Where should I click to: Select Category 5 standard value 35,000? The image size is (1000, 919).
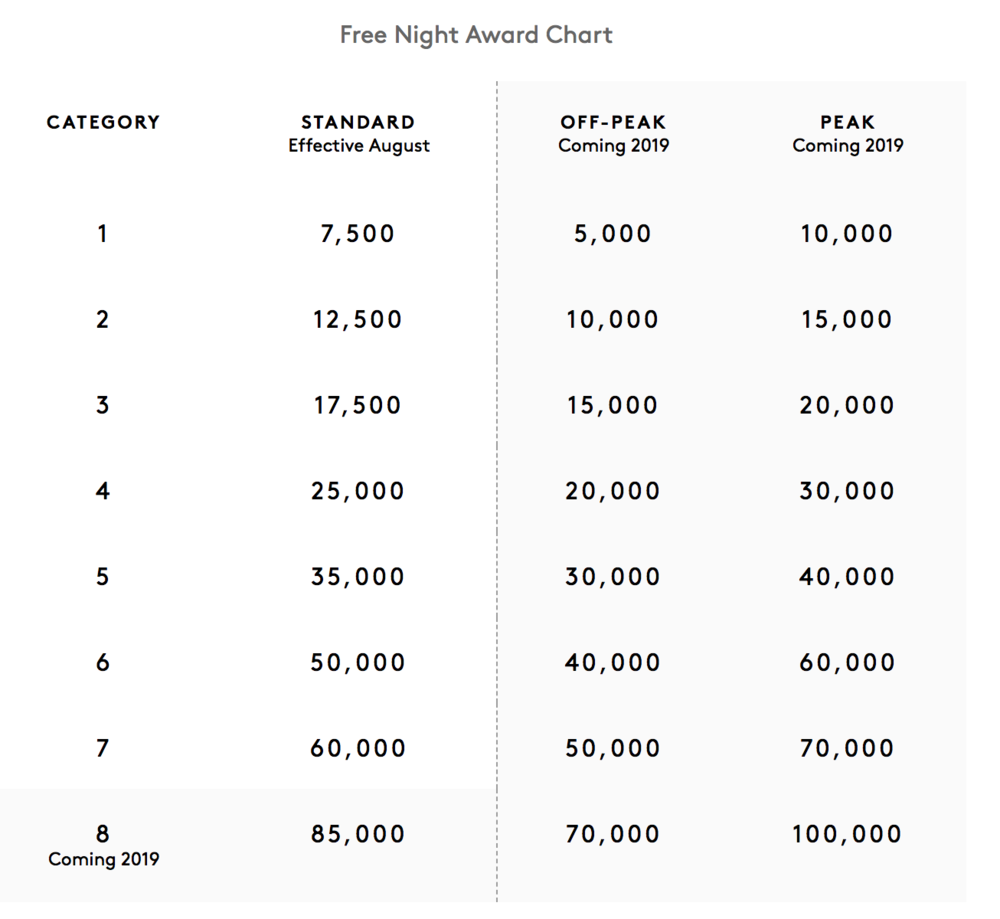pyautogui.click(x=358, y=578)
